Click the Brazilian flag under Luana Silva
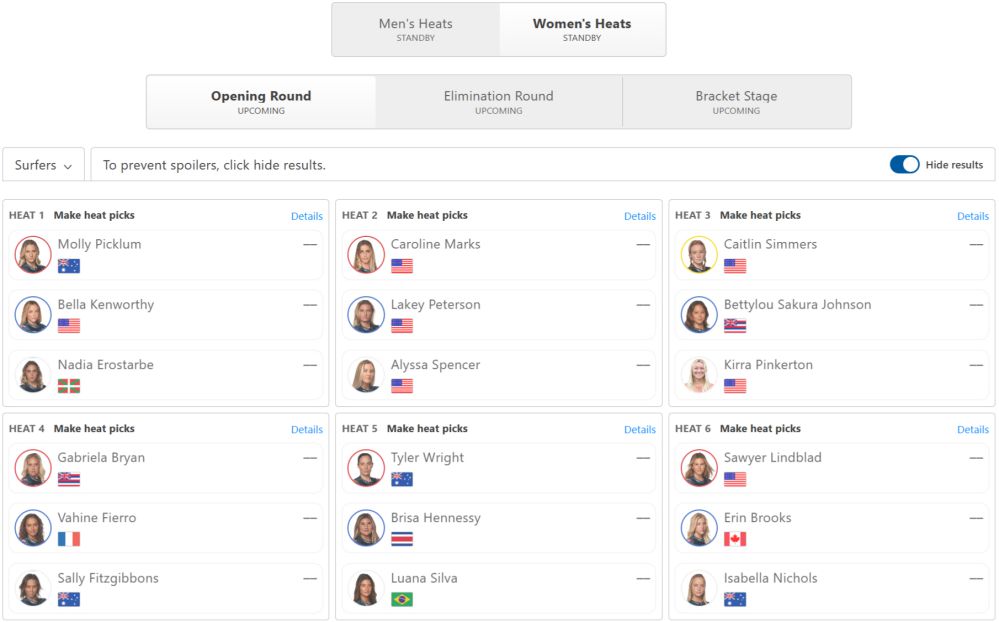Image resolution: width=999 pixels, height=622 pixels. coord(401,599)
